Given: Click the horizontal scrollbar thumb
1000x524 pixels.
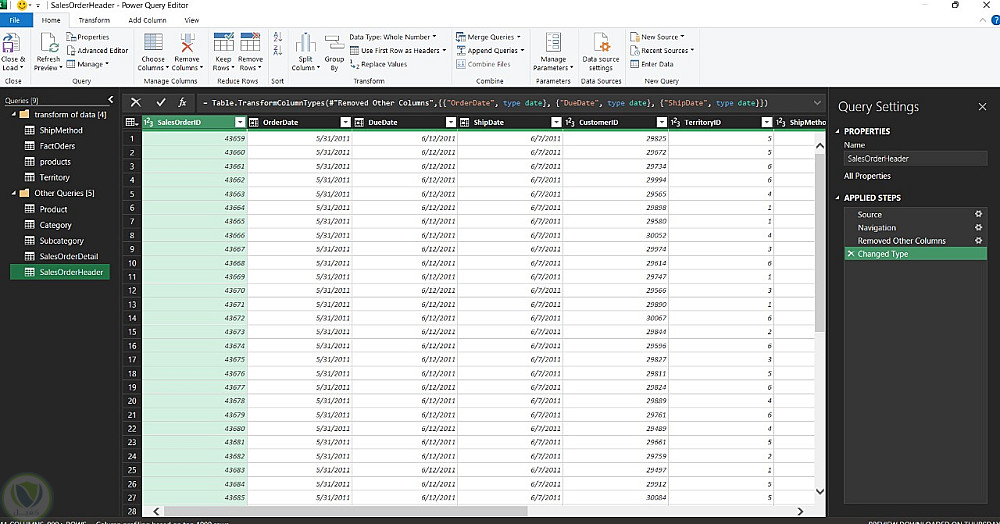Looking at the screenshot, I should coord(346,511).
